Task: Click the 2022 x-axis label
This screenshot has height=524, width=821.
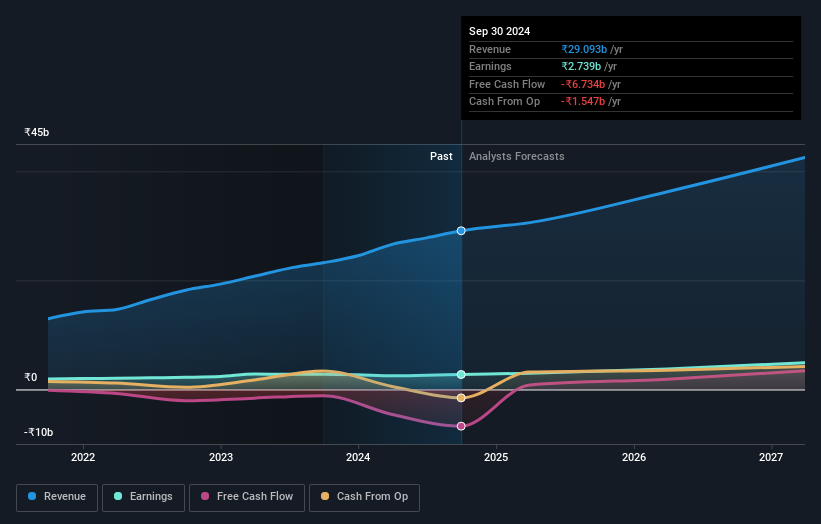Action: tap(83, 458)
